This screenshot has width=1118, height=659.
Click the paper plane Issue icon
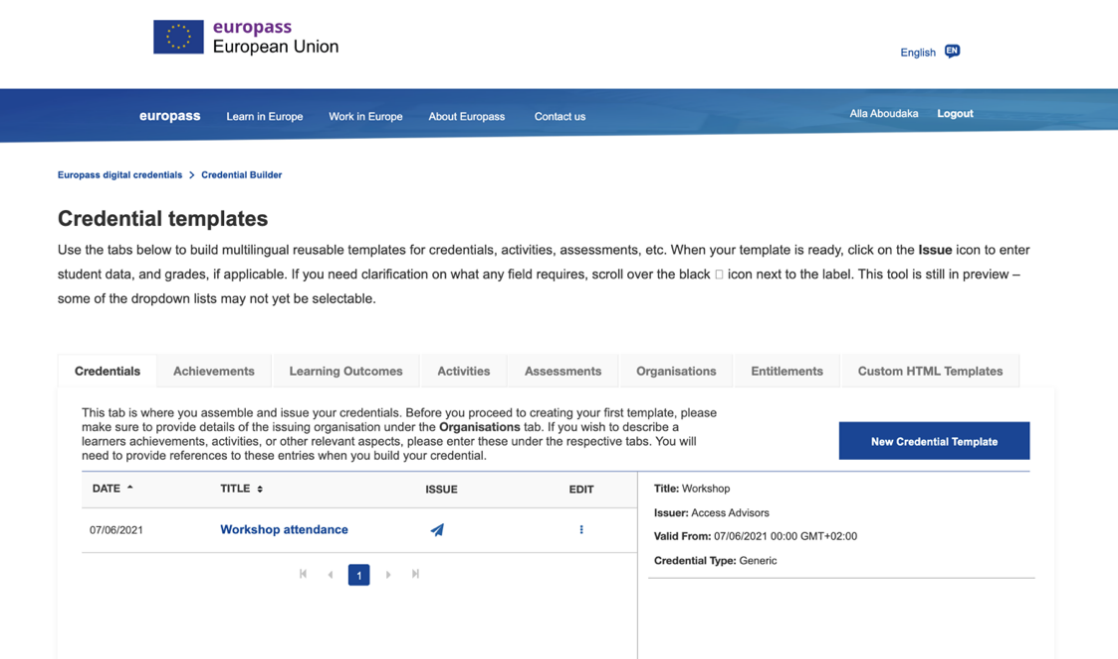pyautogui.click(x=437, y=530)
